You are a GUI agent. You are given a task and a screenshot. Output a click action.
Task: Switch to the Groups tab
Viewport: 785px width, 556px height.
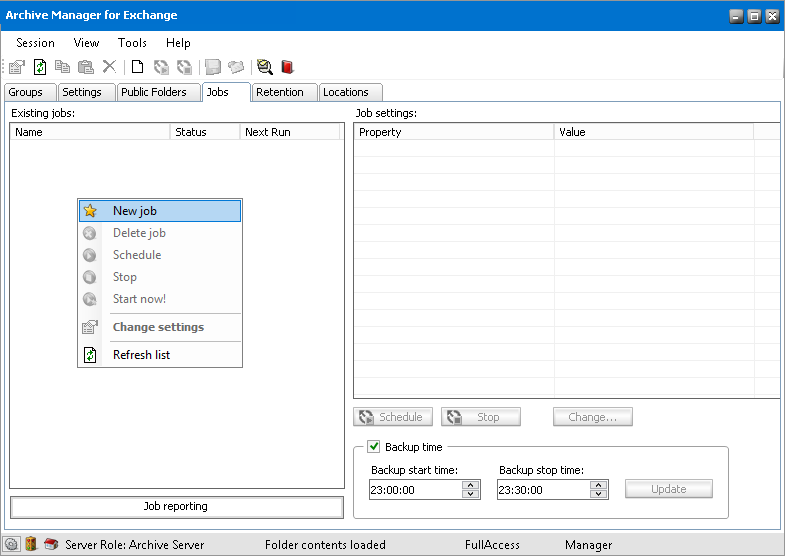click(x=30, y=92)
